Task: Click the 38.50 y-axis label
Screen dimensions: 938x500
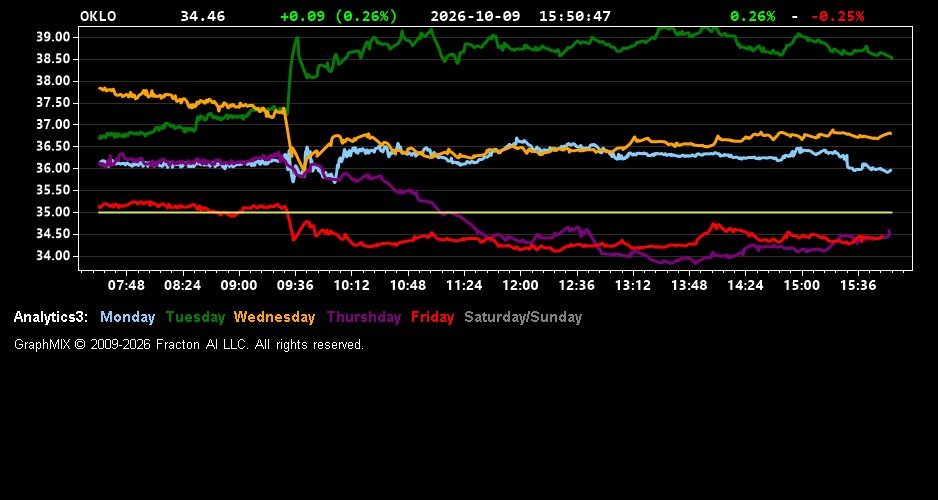Action: [54, 59]
